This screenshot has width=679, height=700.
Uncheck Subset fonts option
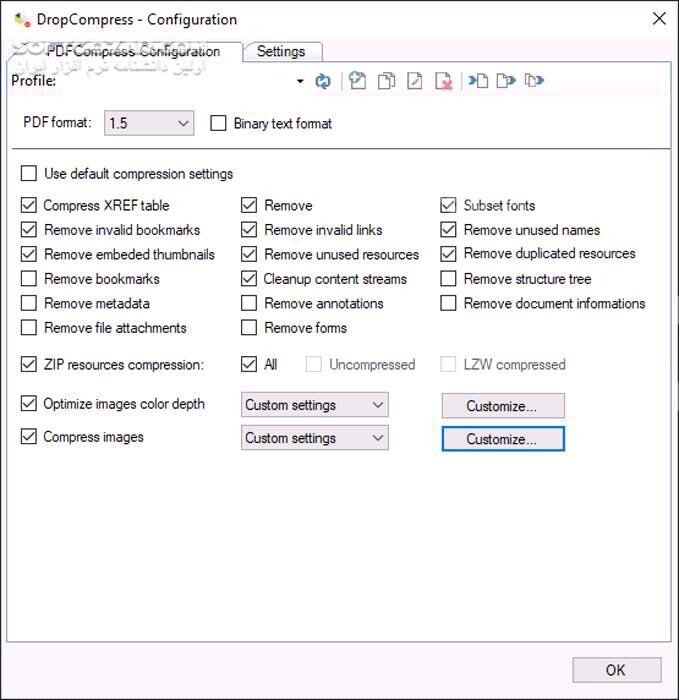click(449, 206)
